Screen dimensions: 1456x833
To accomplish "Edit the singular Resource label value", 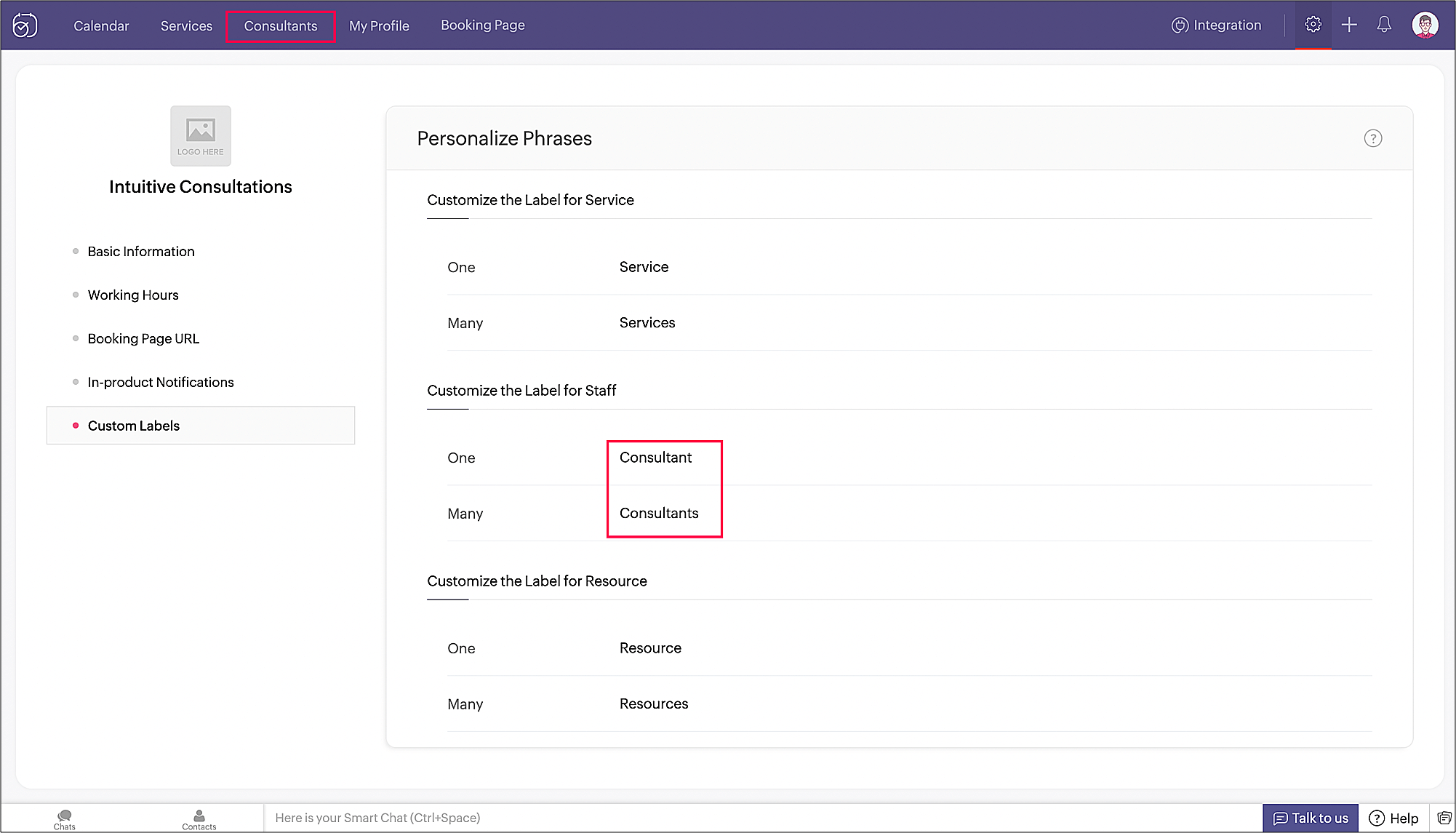I will pyautogui.click(x=650, y=648).
